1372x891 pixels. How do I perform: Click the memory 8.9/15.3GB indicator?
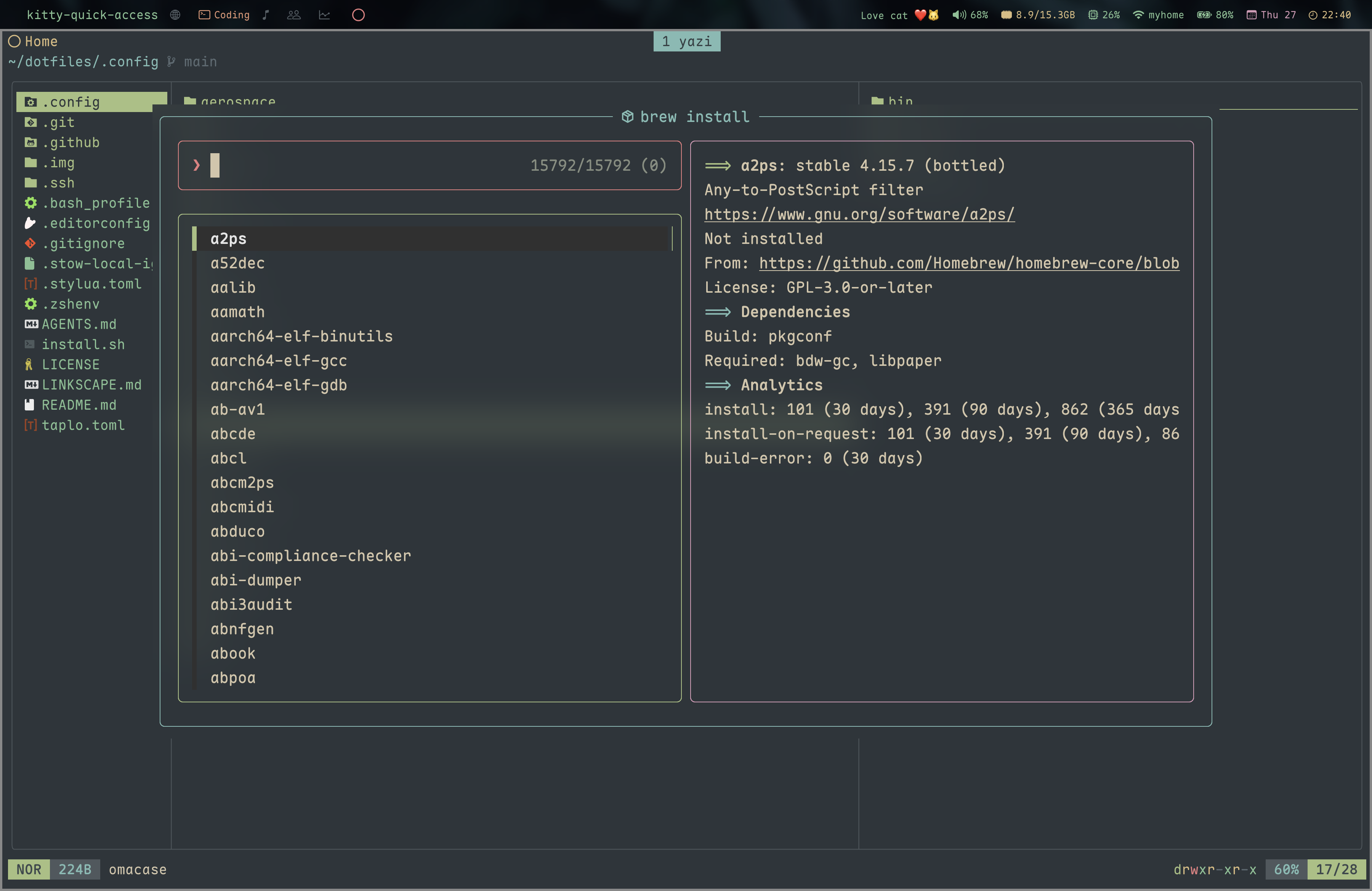click(x=1038, y=15)
